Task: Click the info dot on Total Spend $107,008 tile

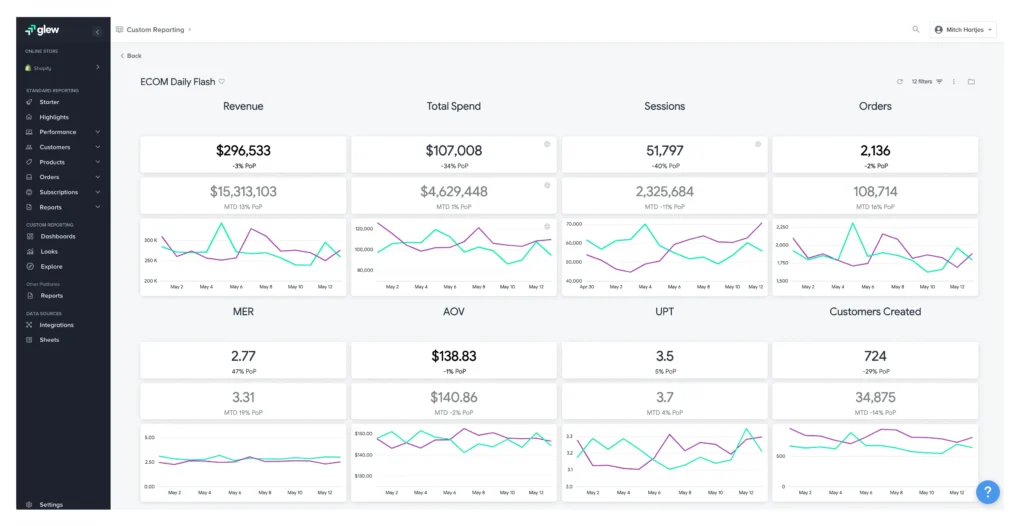Action: tap(547, 144)
